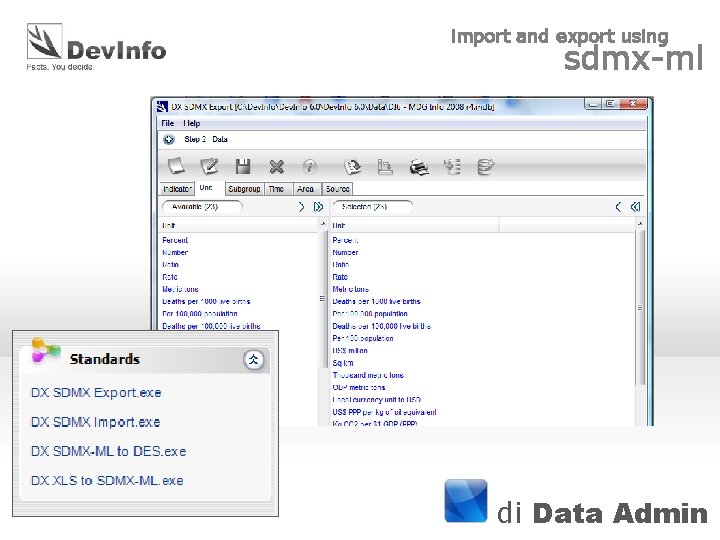Click the New blank sheet toolbar icon
This screenshot has width=720, height=540.
[176, 166]
